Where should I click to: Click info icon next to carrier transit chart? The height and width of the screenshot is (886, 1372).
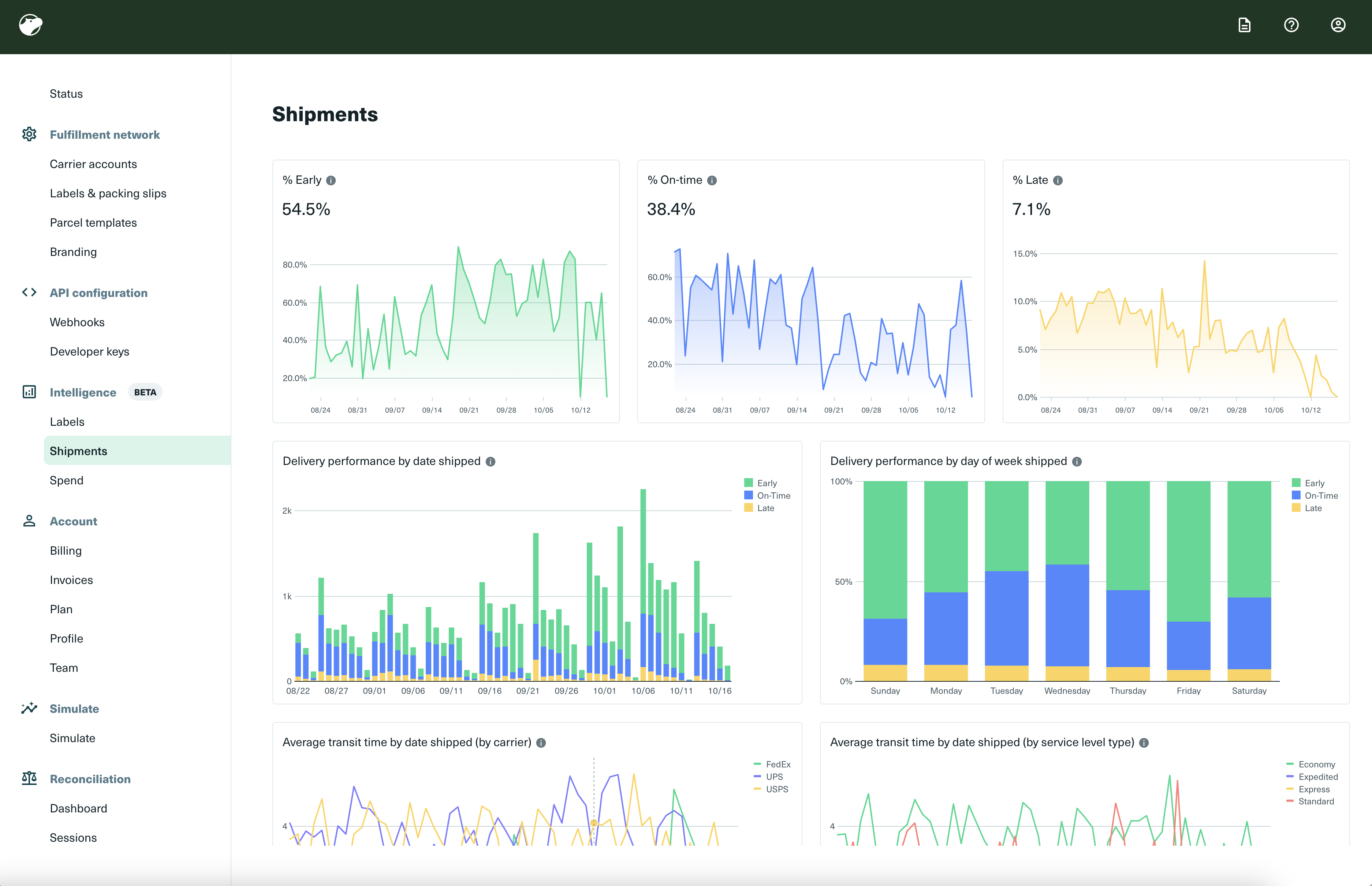541,743
